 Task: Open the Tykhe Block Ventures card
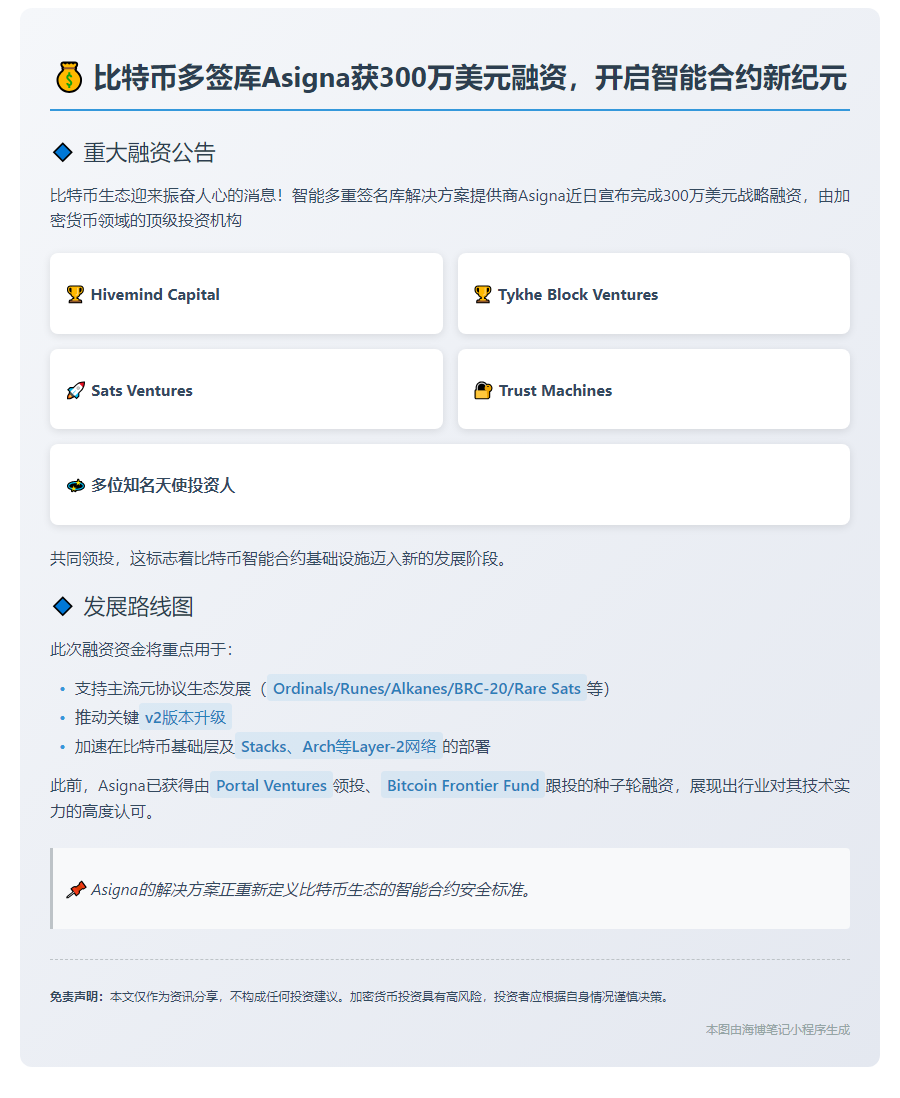pos(653,294)
